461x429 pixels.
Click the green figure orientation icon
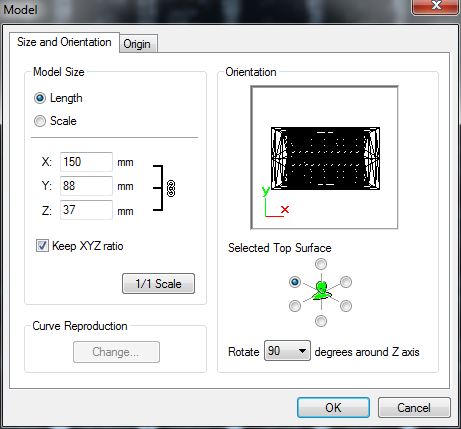(x=321, y=290)
